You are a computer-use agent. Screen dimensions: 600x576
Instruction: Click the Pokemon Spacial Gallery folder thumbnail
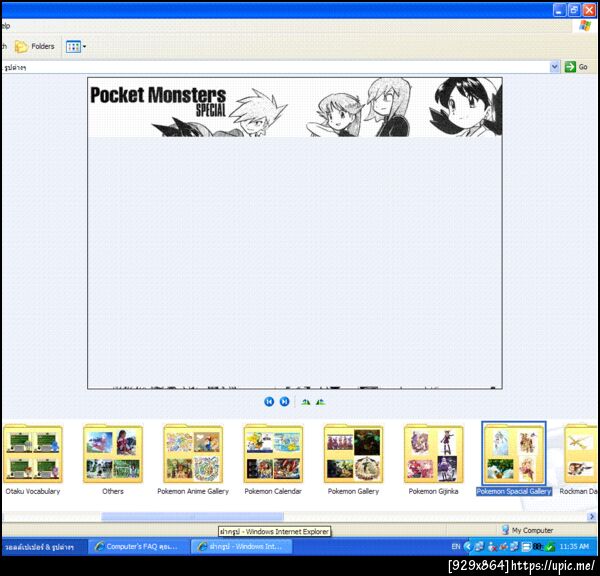pyautogui.click(x=514, y=454)
